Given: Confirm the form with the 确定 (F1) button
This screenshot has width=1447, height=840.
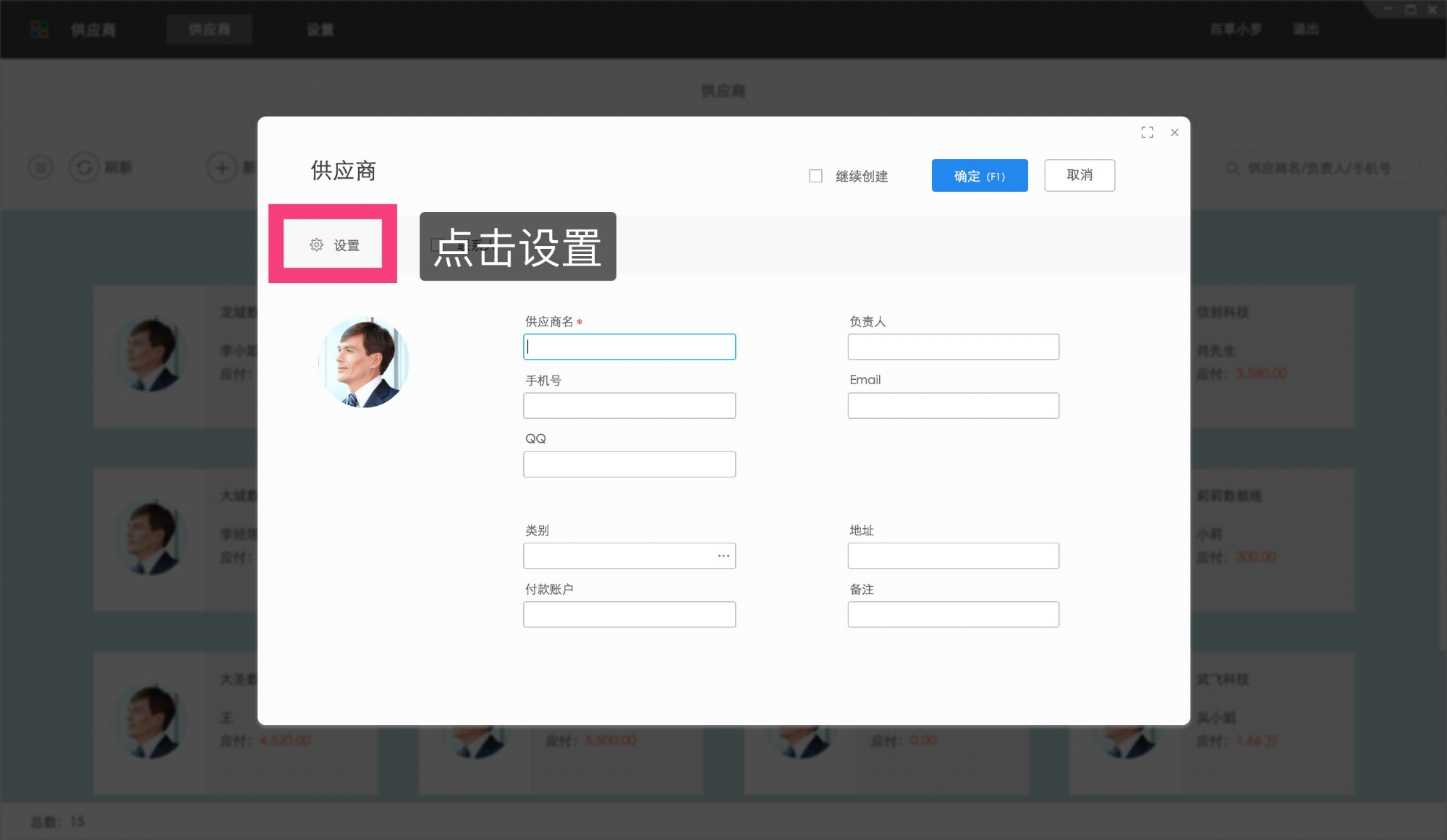Looking at the screenshot, I should pos(980,175).
